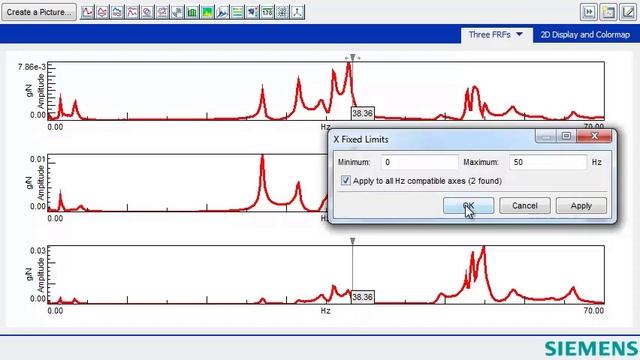The width and height of the screenshot is (640, 360).
Task: Click the 0.03 Y-axis value of bottom plot
Action: (x=38, y=251)
